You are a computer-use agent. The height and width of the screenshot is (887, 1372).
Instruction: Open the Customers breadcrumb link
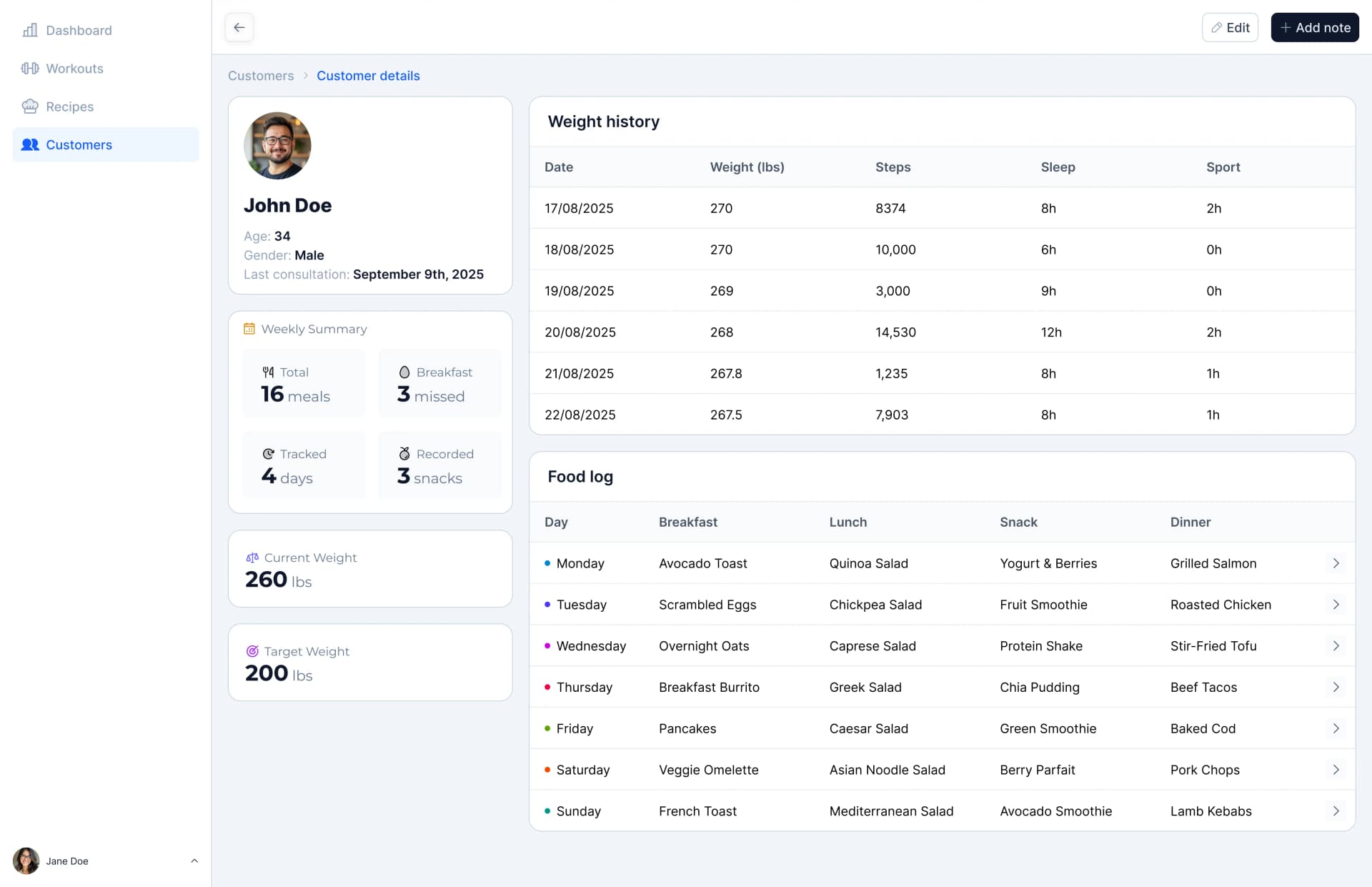[261, 75]
